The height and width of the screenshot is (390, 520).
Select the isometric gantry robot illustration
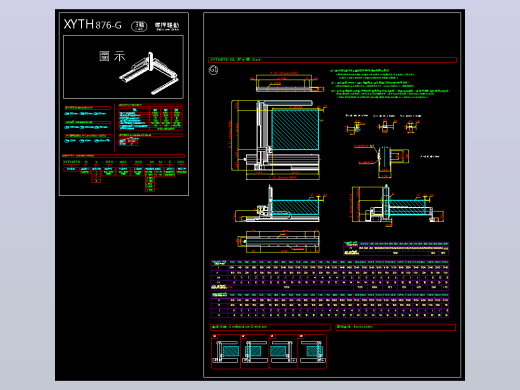coord(149,73)
